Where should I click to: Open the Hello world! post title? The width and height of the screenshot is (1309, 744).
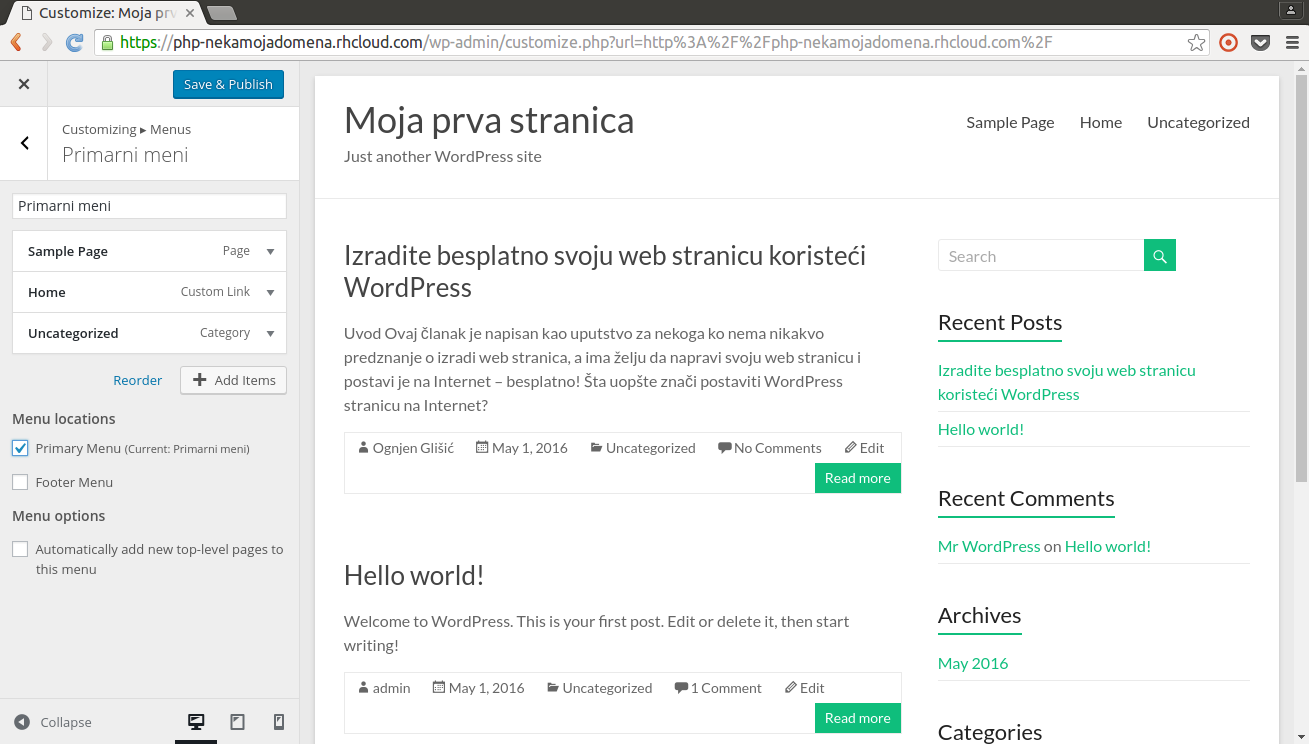point(414,575)
